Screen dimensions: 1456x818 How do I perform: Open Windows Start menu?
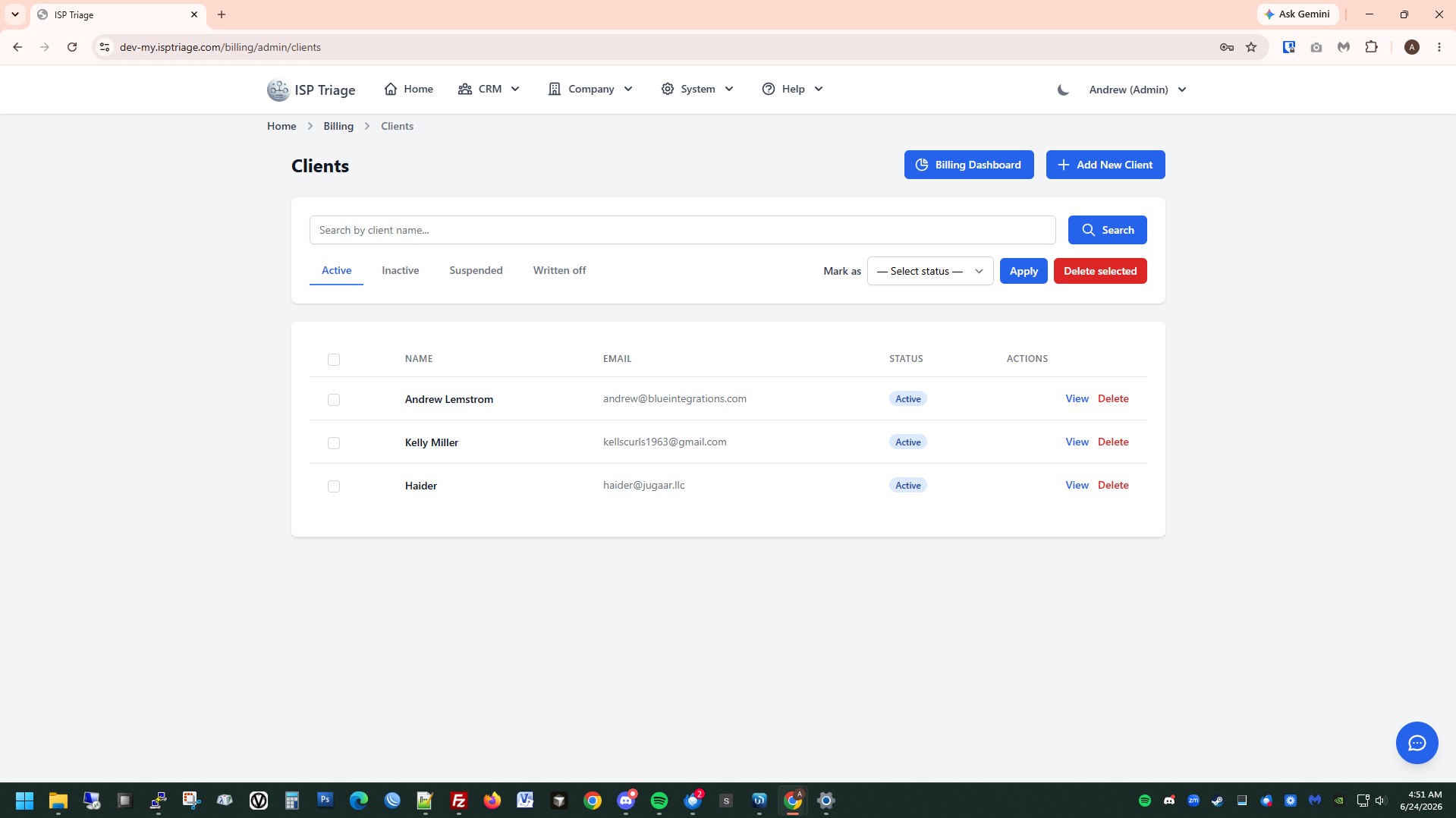point(24,801)
